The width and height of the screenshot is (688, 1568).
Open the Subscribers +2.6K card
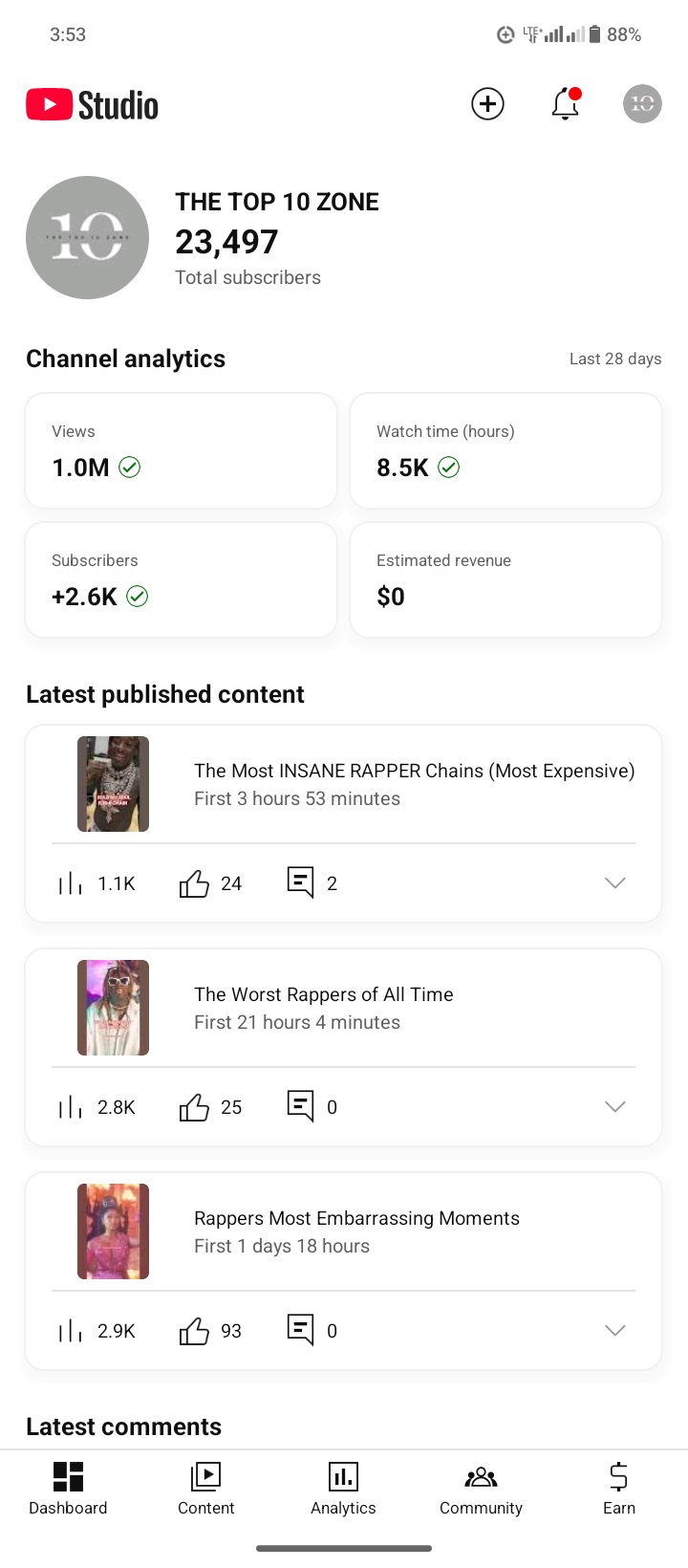181,579
